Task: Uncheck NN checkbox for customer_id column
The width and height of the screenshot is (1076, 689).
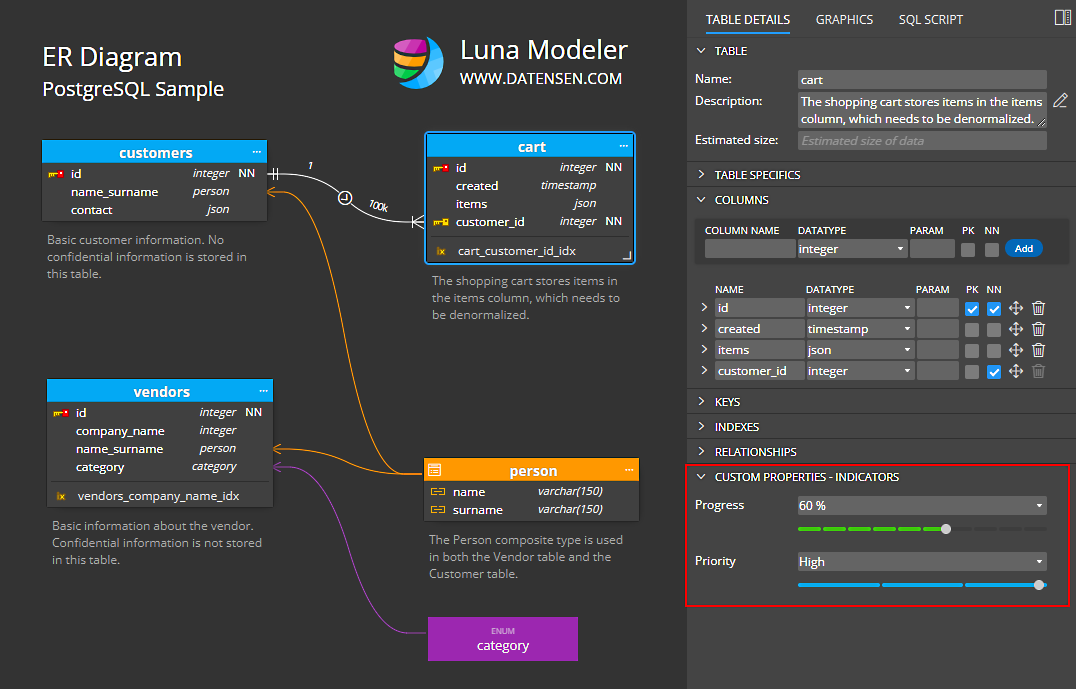Action: pos(993,372)
